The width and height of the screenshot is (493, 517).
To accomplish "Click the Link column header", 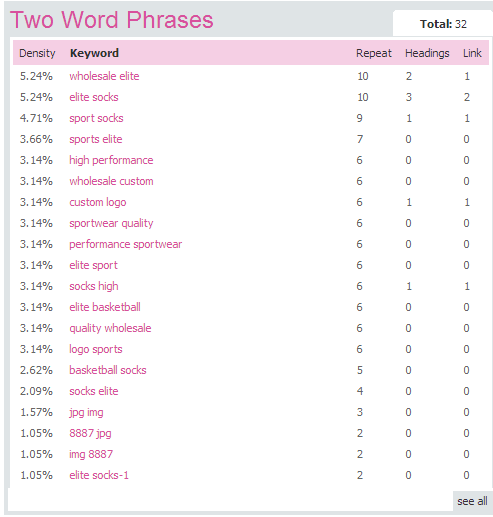I will tap(472, 53).
